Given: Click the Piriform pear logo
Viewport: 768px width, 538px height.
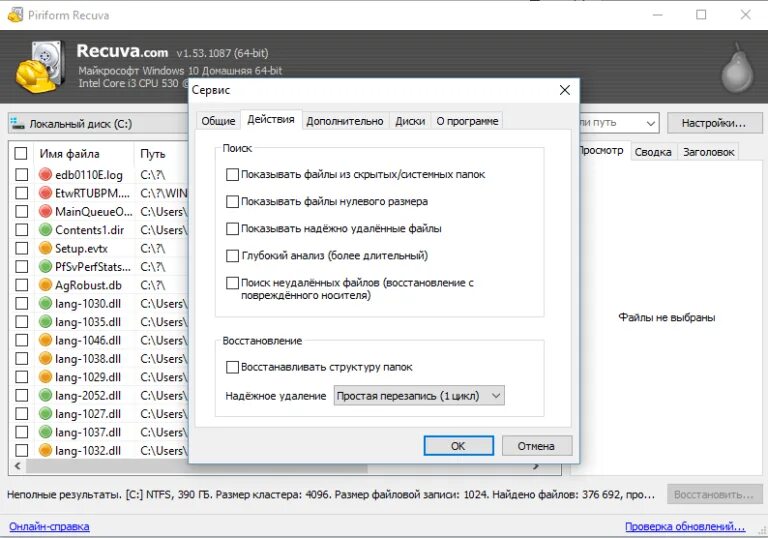Looking at the screenshot, I should click(x=737, y=68).
